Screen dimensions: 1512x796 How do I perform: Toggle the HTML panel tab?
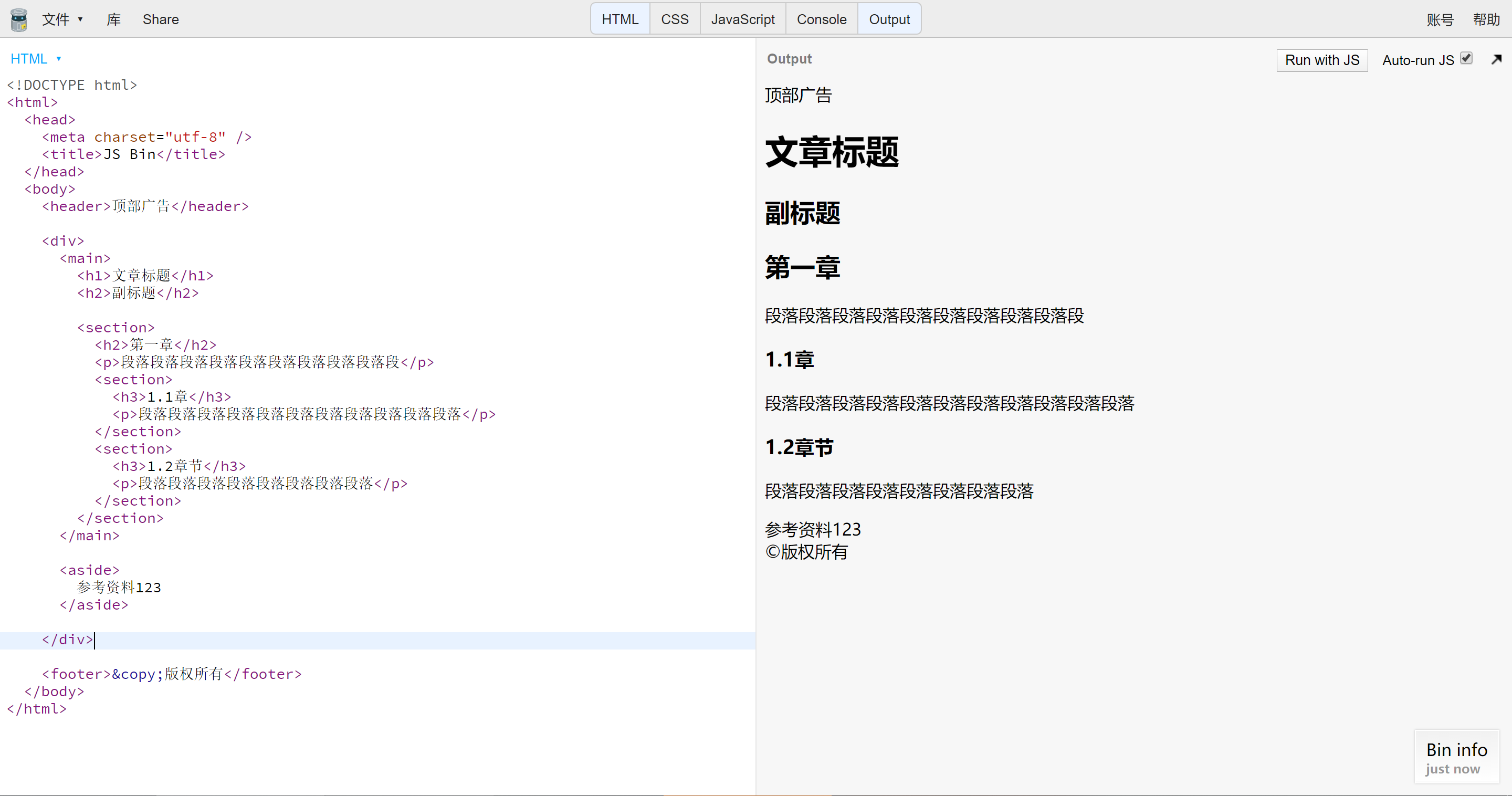(x=620, y=19)
